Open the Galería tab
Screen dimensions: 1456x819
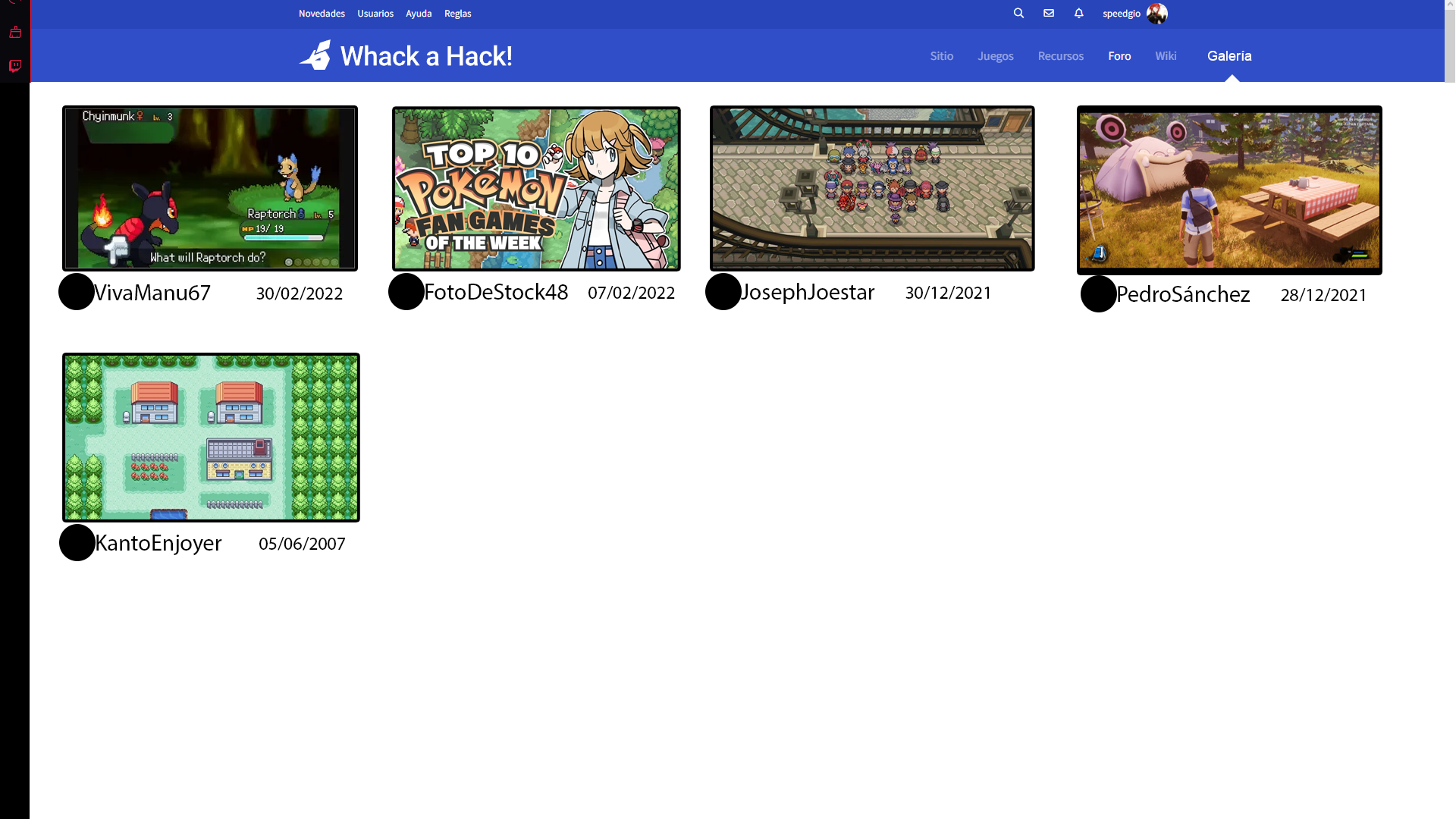tap(1228, 56)
